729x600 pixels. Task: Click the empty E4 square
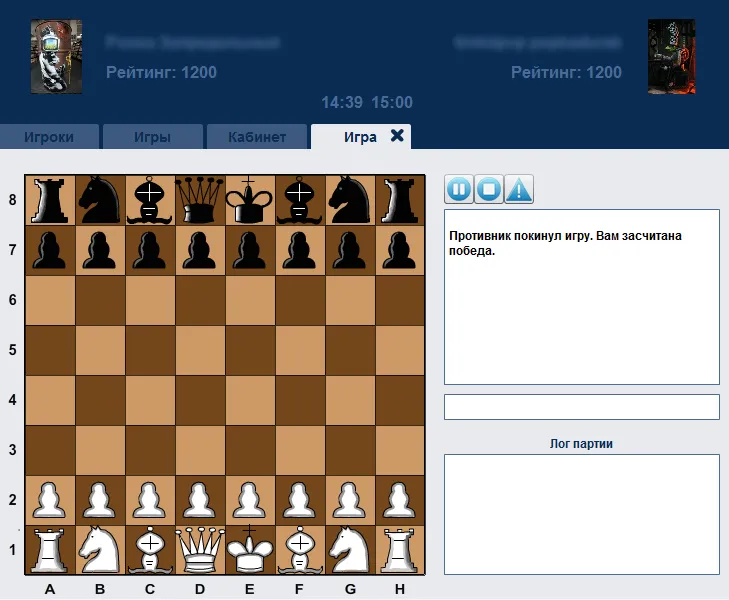[x=250, y=400]
